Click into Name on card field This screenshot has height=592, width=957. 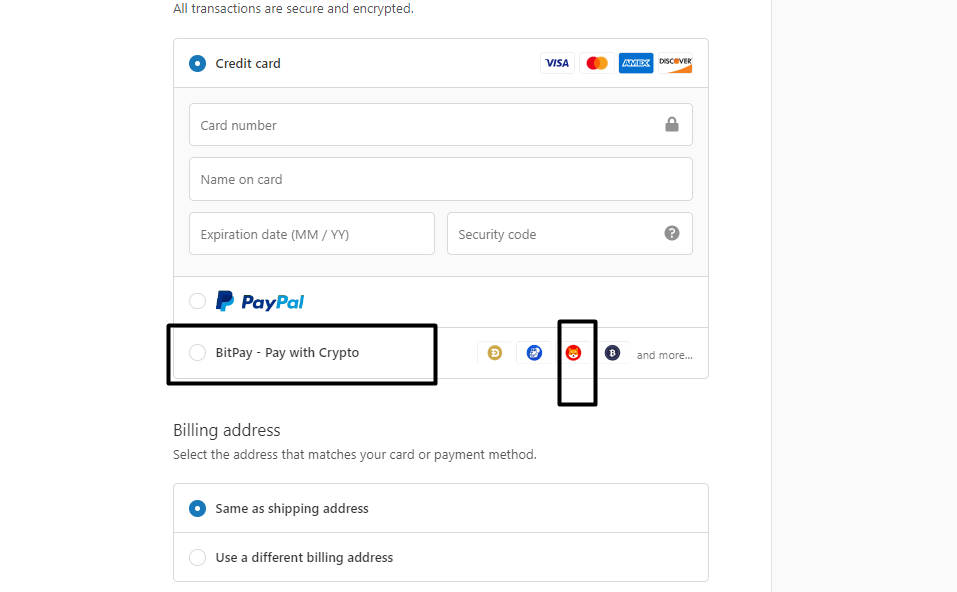click(x=440, y=179)
